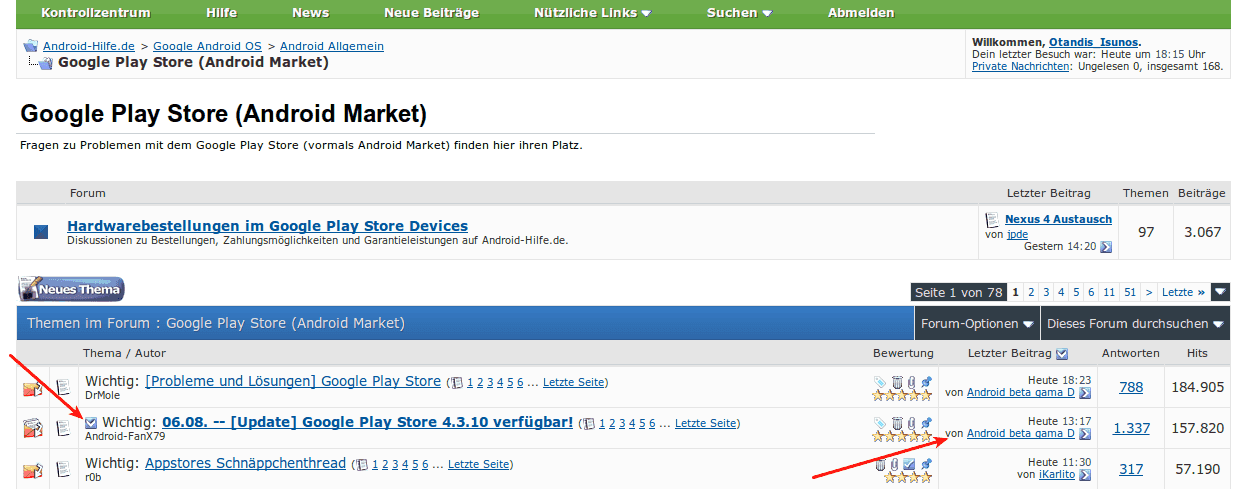Jump to the last post by iKarlito
Image resolution: width=1247 pixels, height=489 pixels.
click(1085, 474)
